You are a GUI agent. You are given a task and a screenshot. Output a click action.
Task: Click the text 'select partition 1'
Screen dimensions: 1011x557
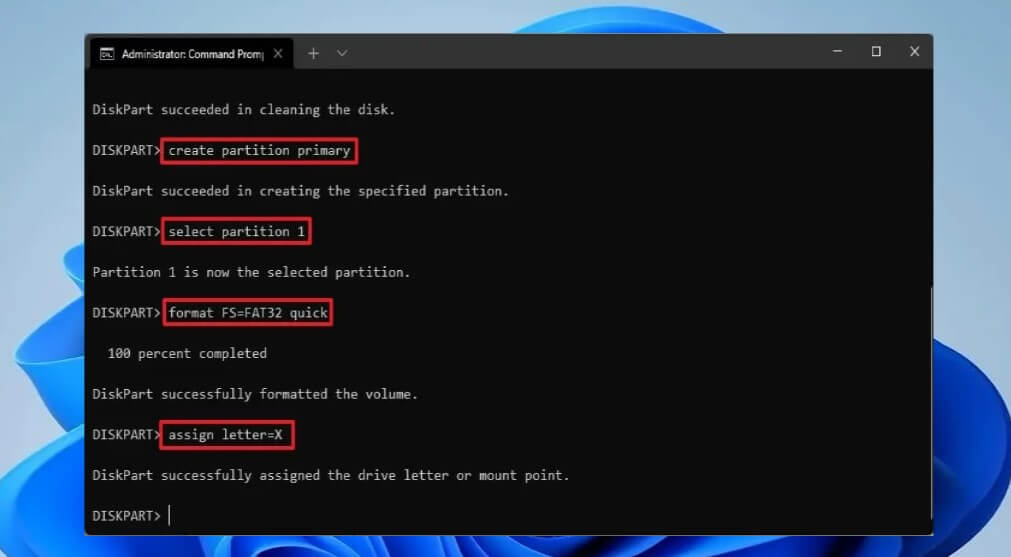[237, 231]
